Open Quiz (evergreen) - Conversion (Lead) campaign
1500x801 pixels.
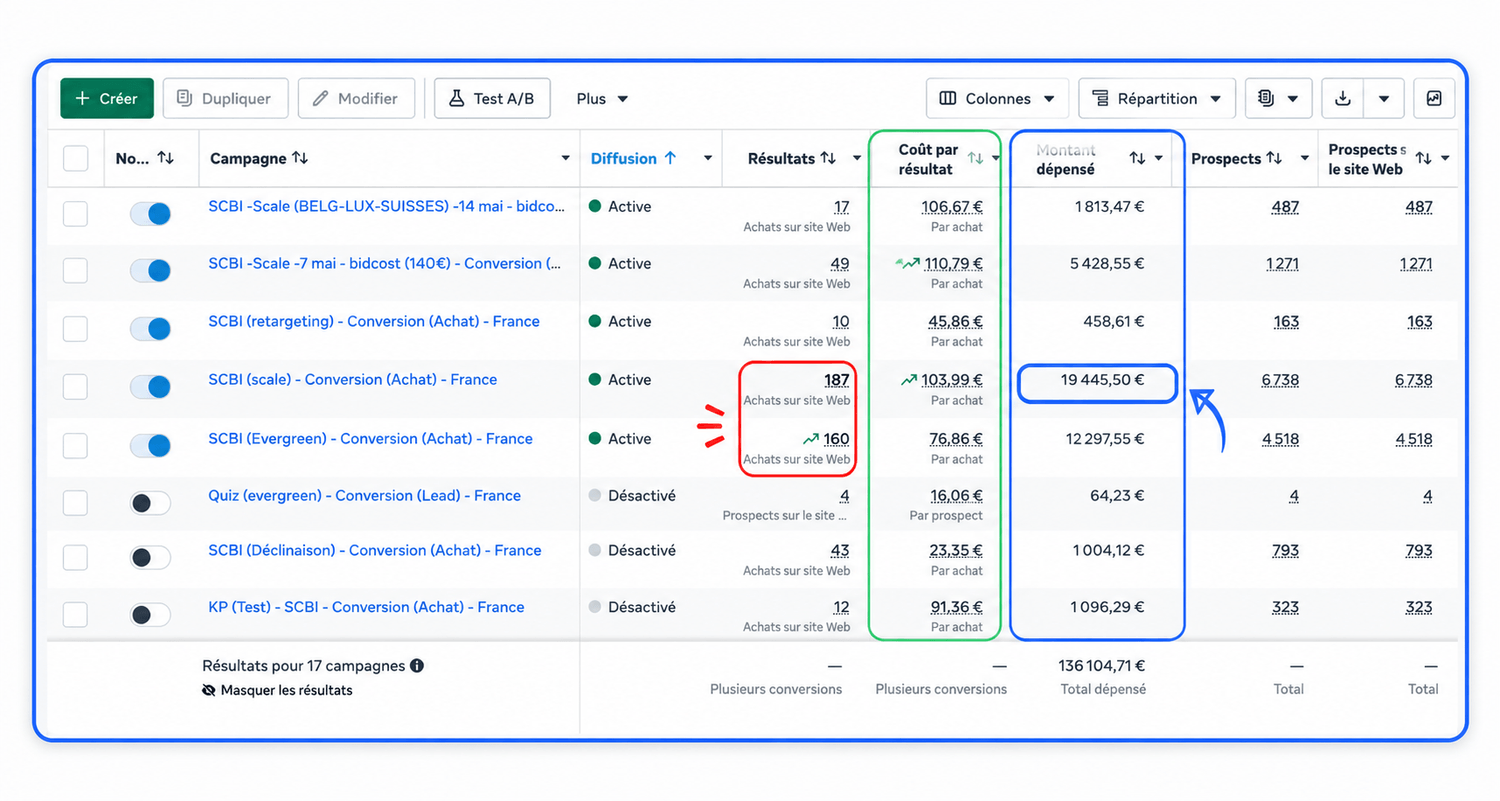365,496
